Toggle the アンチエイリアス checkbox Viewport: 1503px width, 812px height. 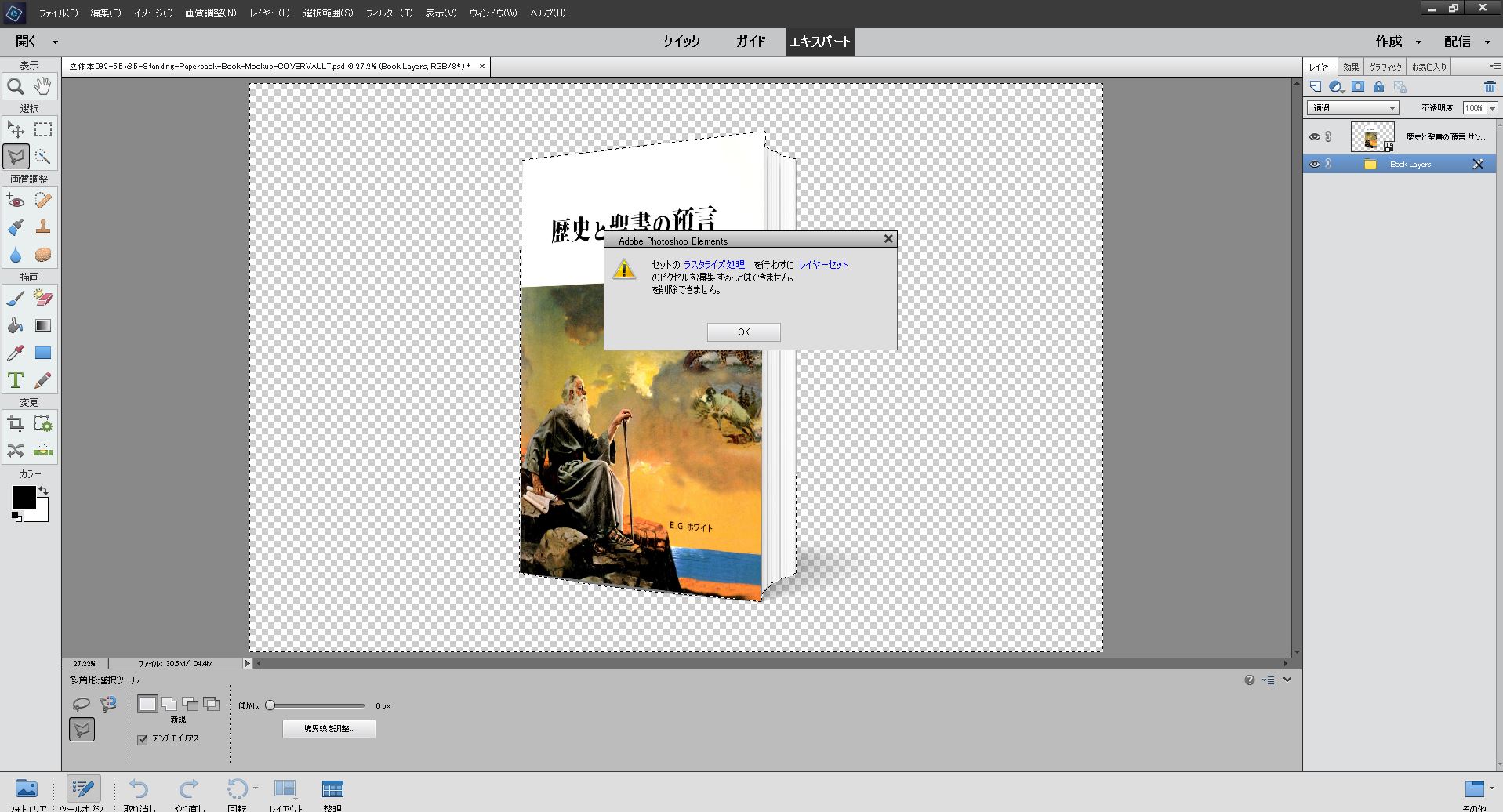[x=143, y=739]
